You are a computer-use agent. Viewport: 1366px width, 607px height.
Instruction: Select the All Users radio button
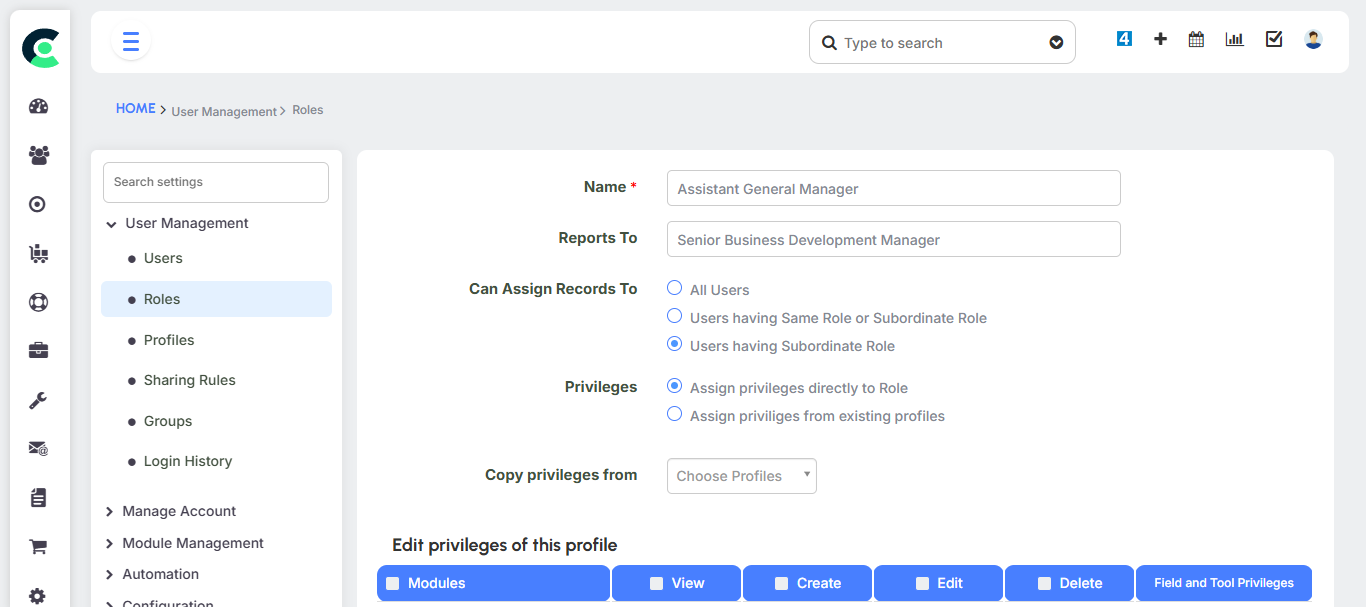click(x=675, y=288)
